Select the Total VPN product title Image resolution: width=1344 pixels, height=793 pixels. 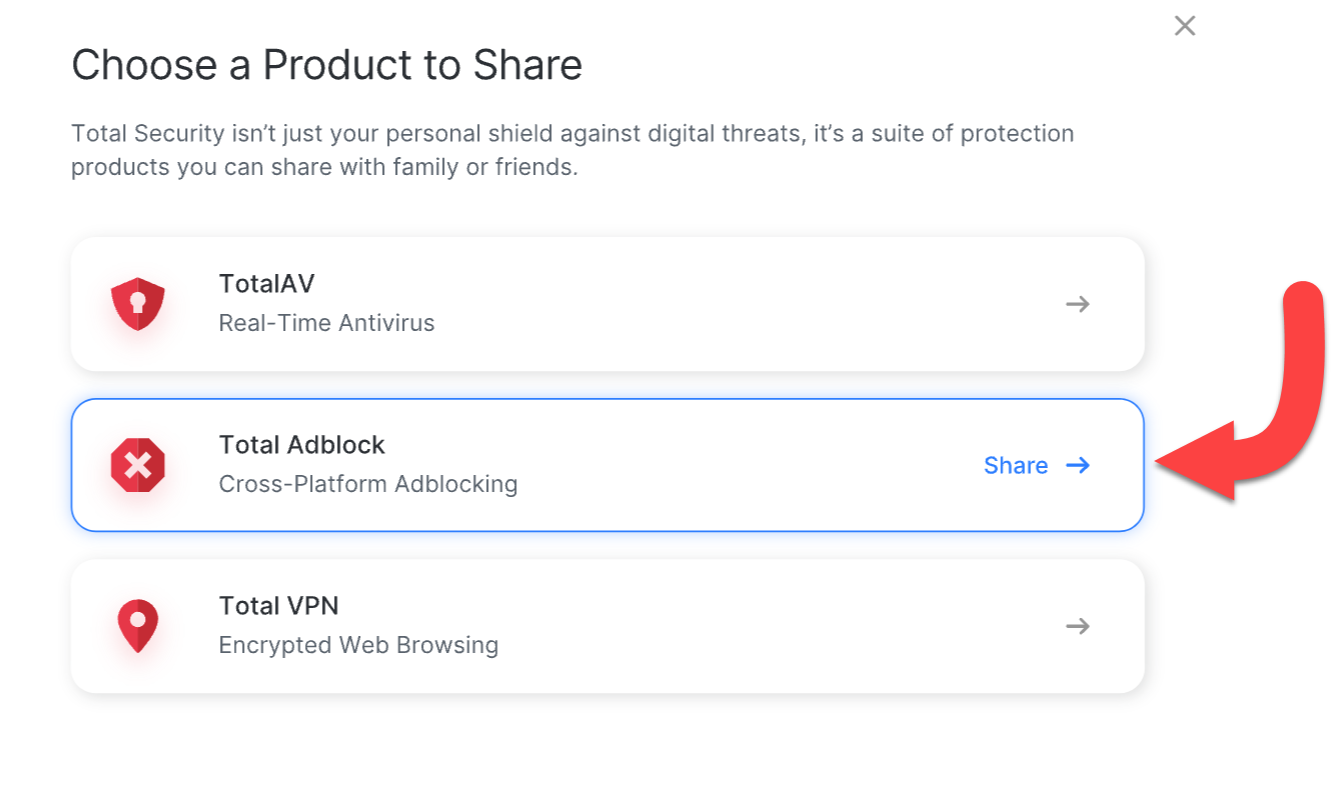pos(279,606)
